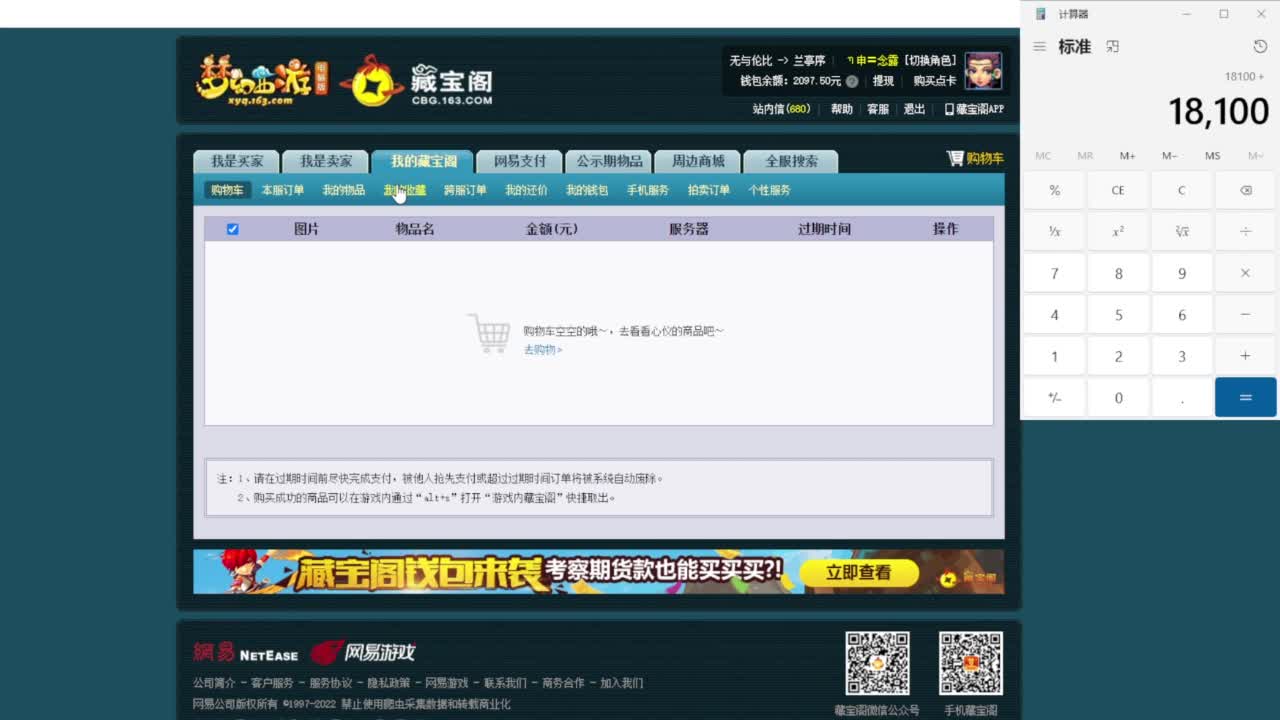The height and width of the screenshot is (720, 1280).
Task: Click the Calculator reciprocal 1/x key
Action: [x=1054, y=231]
